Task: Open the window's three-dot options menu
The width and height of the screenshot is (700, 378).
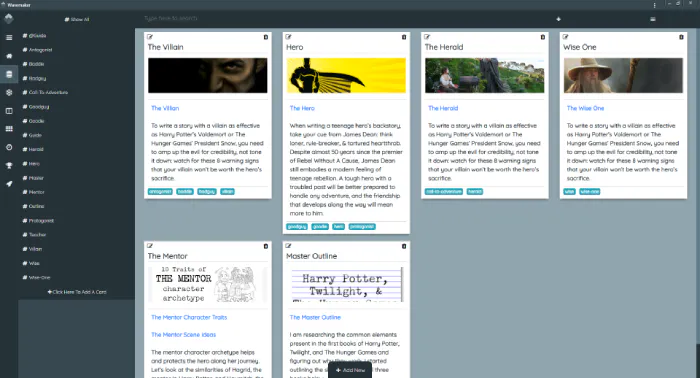Action: tap(654, 5)
